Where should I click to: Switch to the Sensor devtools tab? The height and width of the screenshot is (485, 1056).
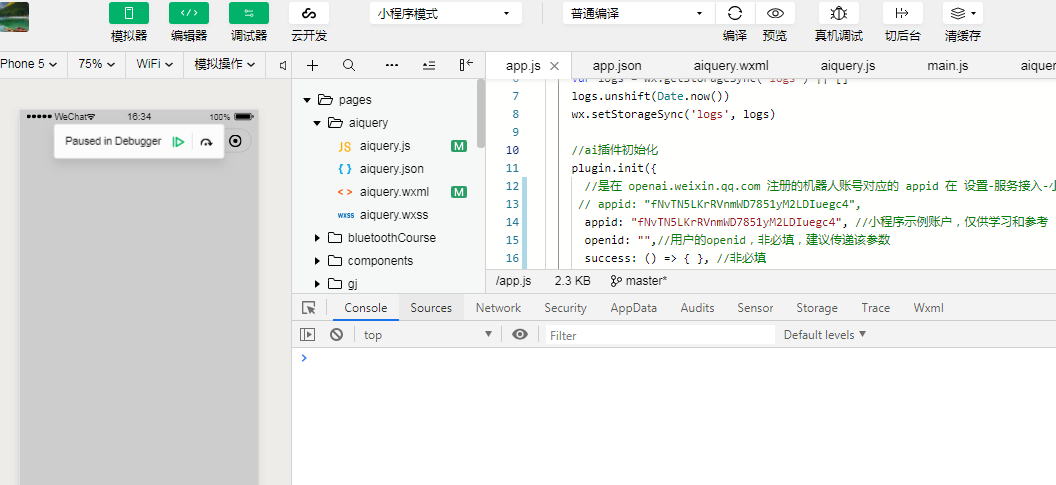755,308
